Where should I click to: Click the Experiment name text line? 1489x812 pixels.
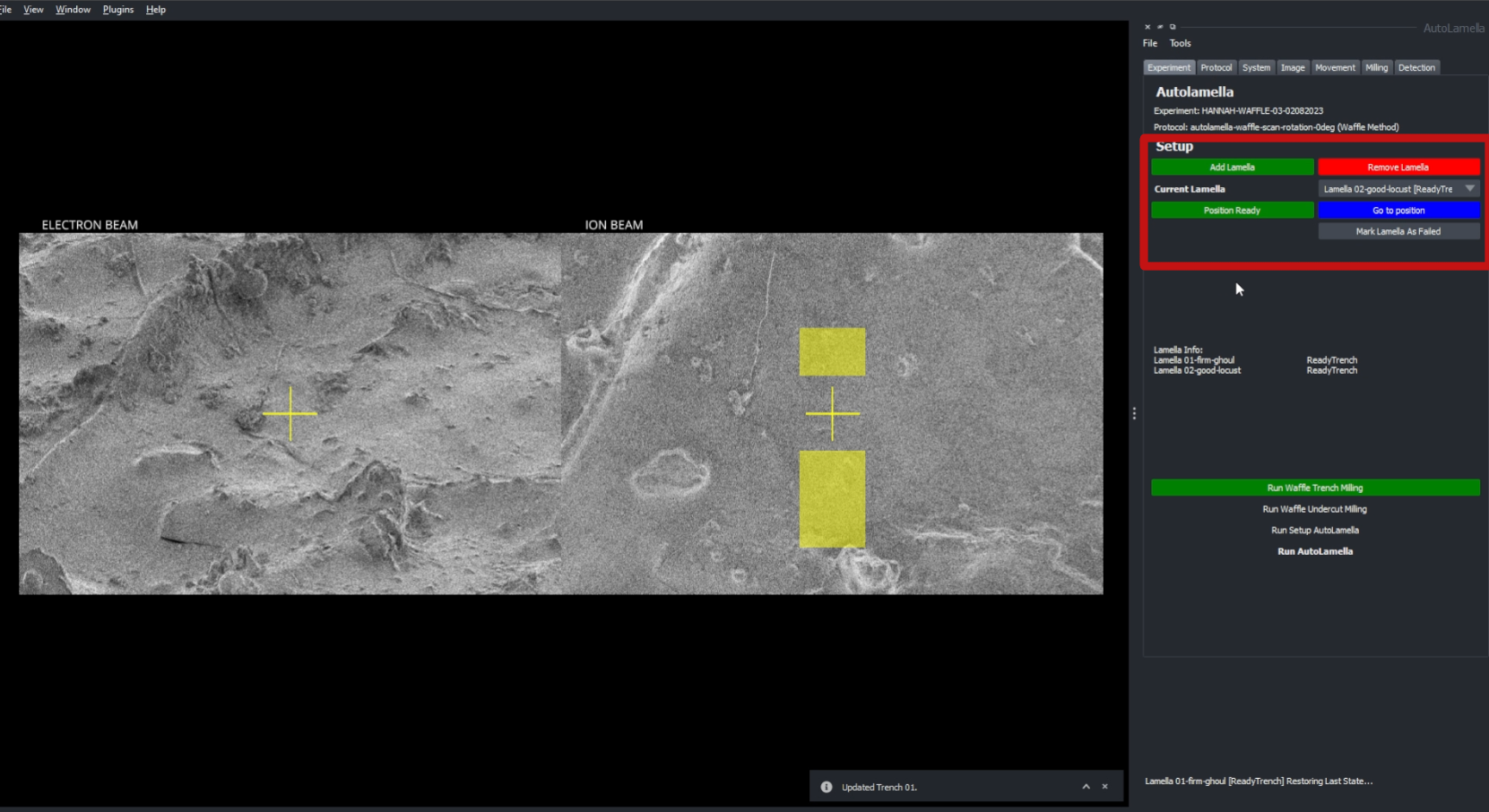pyautogui.click(x=1238, y=111)
